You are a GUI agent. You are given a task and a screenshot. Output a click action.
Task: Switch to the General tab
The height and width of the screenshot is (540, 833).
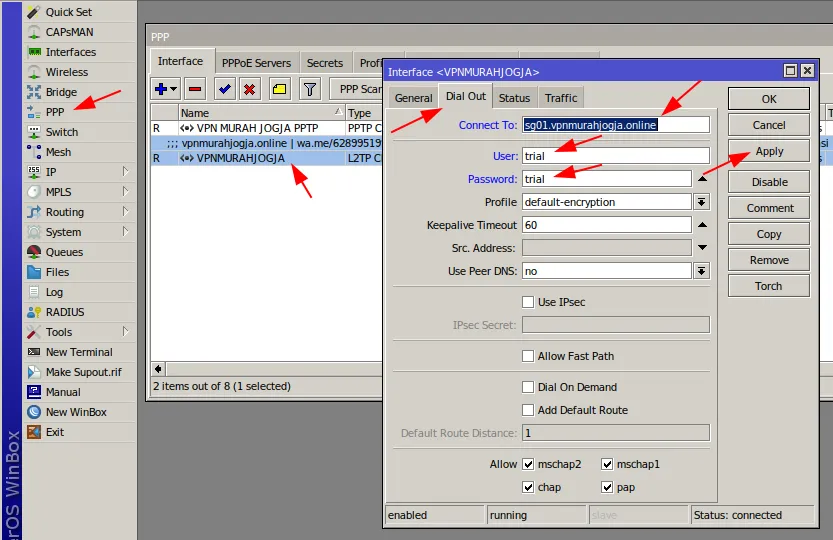[x=413, y=98]
